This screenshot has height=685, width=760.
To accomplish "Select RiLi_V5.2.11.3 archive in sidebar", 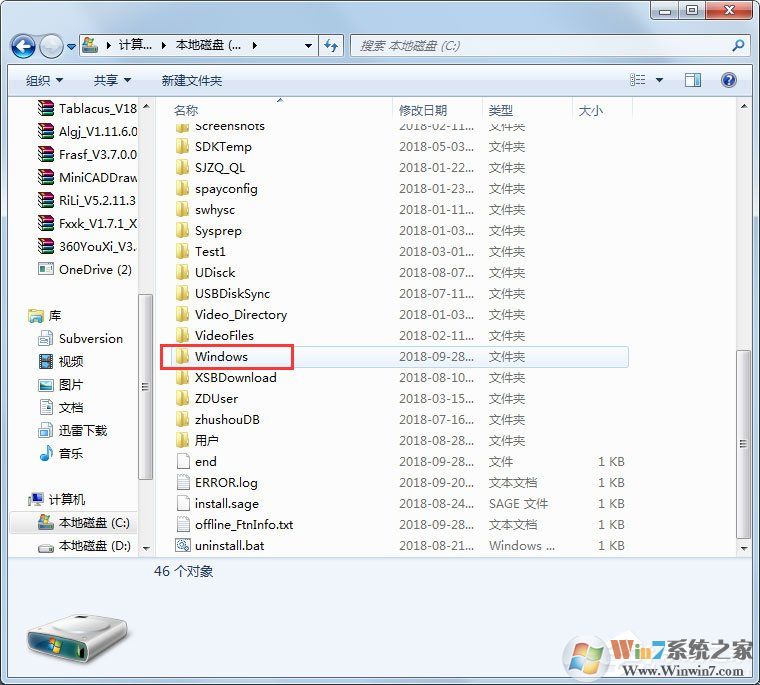I will pyautogui.click(x=87, y=200).
